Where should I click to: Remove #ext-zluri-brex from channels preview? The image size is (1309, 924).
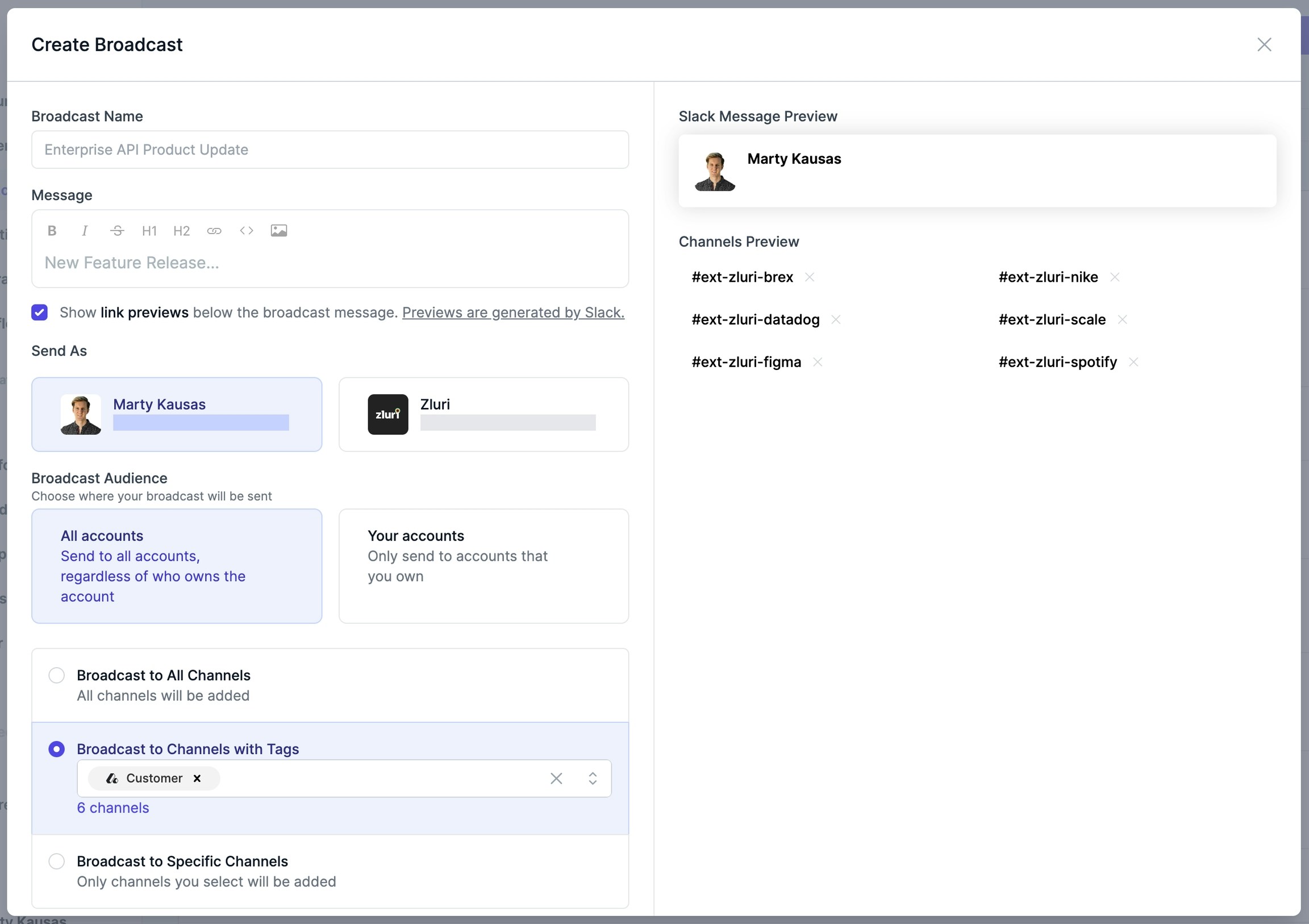(x=809, y=277)
